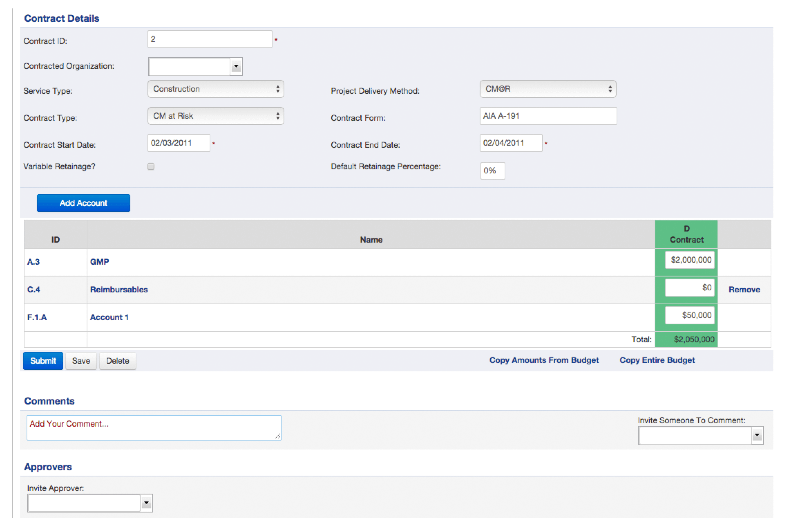787x529 pixels.
Task: Click the Contract End Date field
Action: [511, 143]
